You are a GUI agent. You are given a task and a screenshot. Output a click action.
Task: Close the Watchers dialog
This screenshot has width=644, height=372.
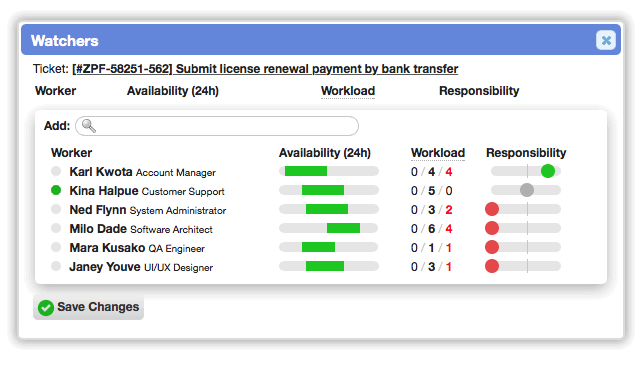[x=606, y=40]
